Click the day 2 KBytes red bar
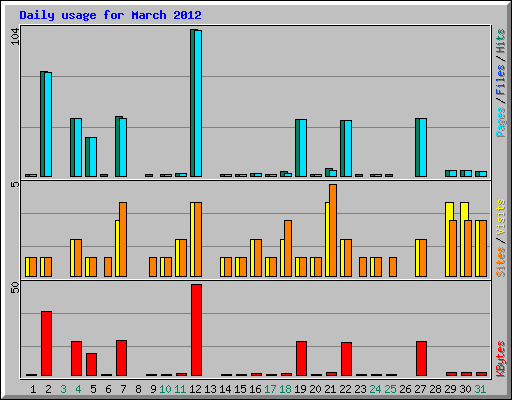This screenshot has width=512, height=400. 46,343
